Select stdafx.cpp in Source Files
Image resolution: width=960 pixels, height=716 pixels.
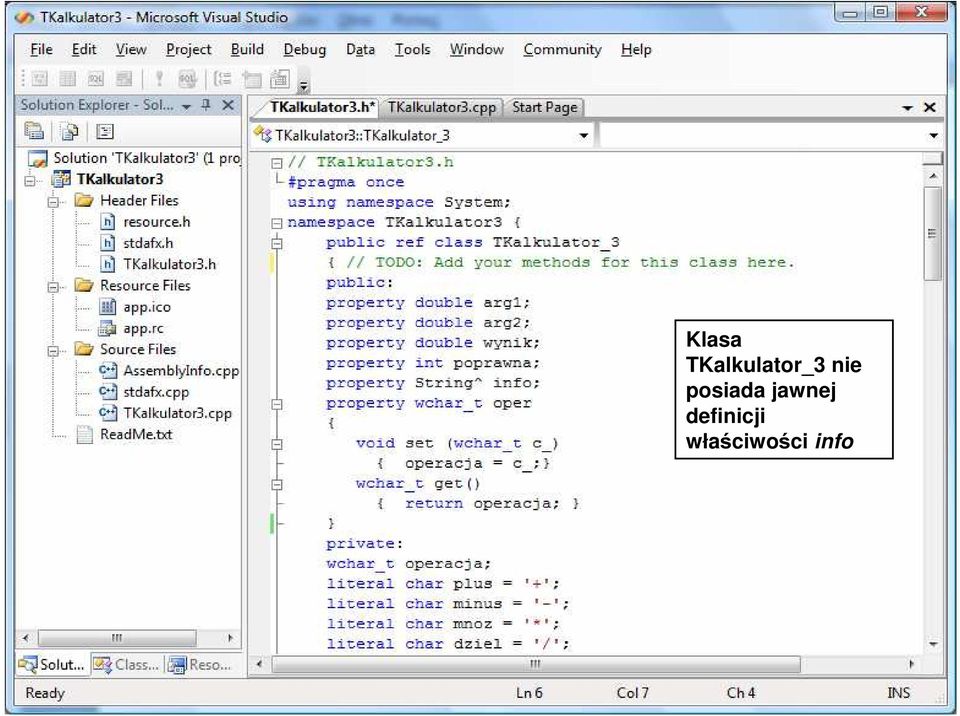coord(144,392)
